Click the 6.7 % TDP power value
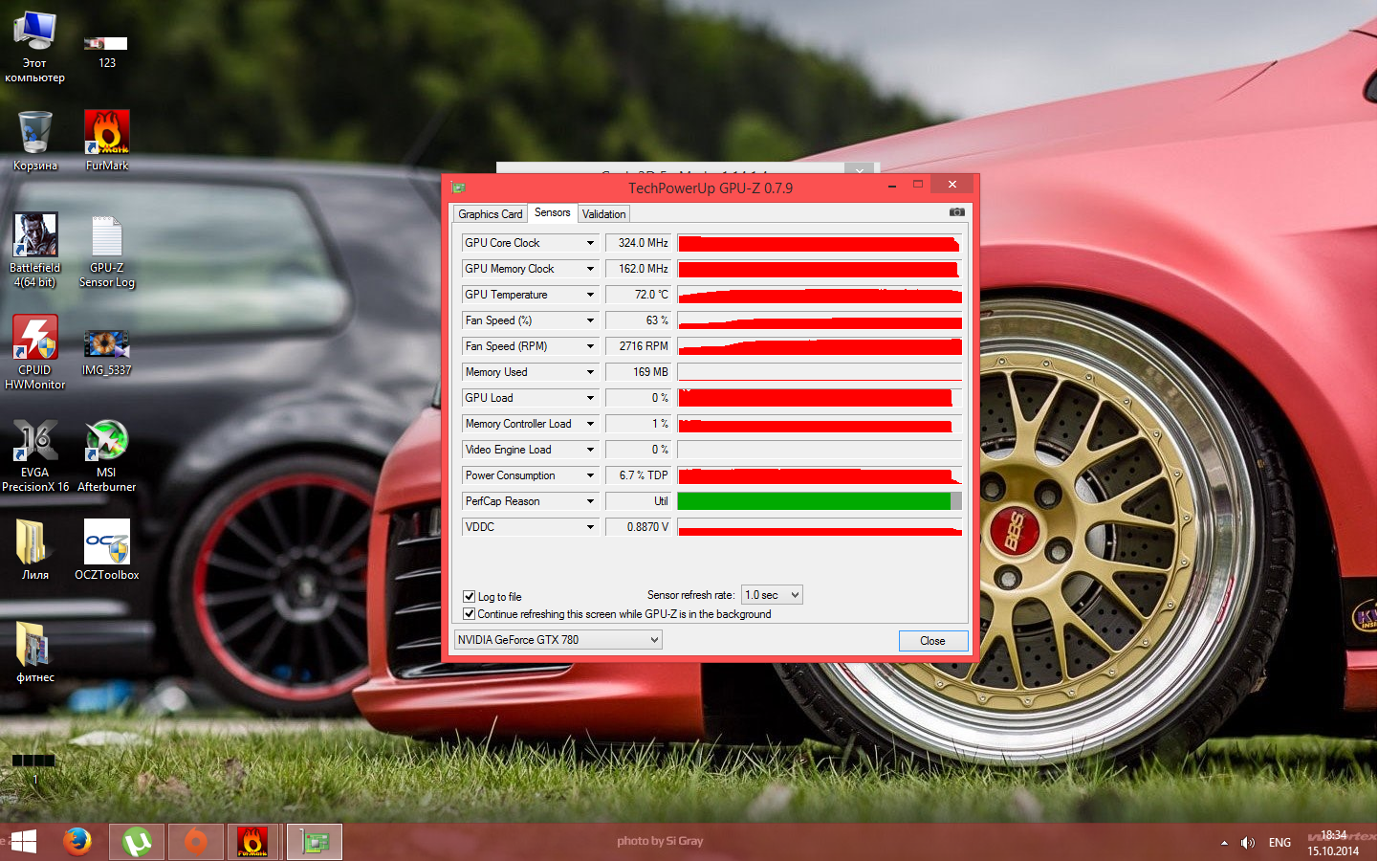Screen dimensions: 1400x861 [x=639, y=475]
